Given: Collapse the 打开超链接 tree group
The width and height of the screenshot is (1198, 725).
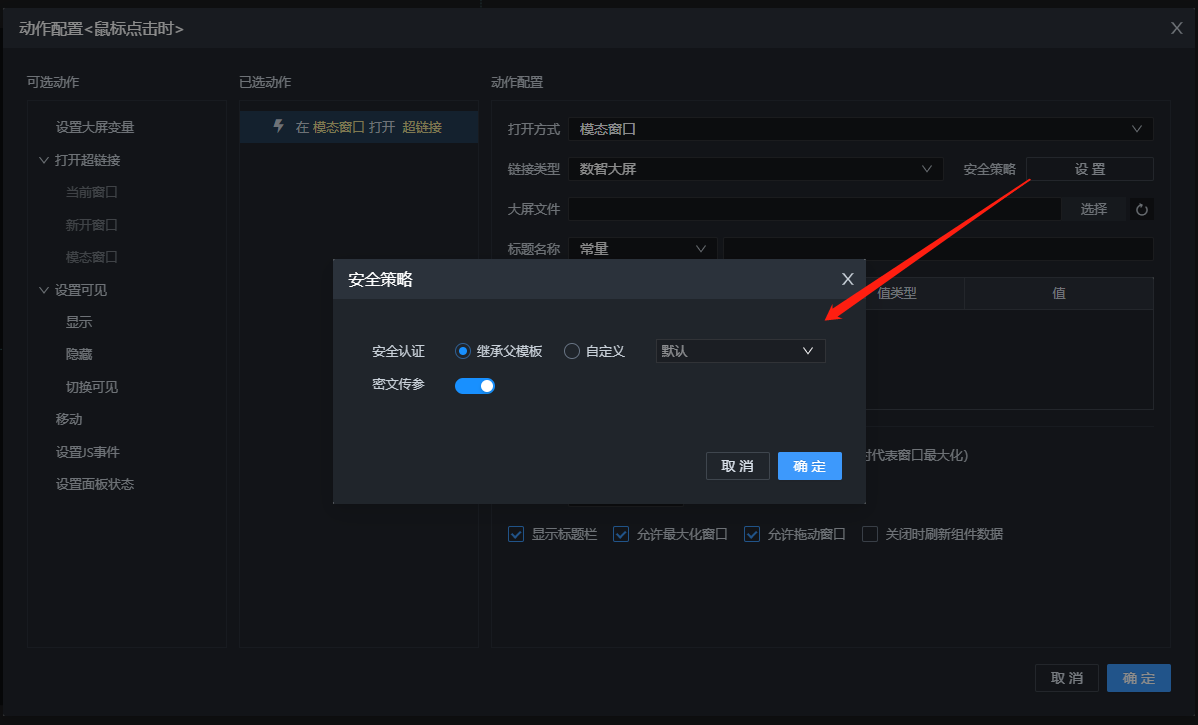Looking at the screenshot, I should click(x=43, y=160).
